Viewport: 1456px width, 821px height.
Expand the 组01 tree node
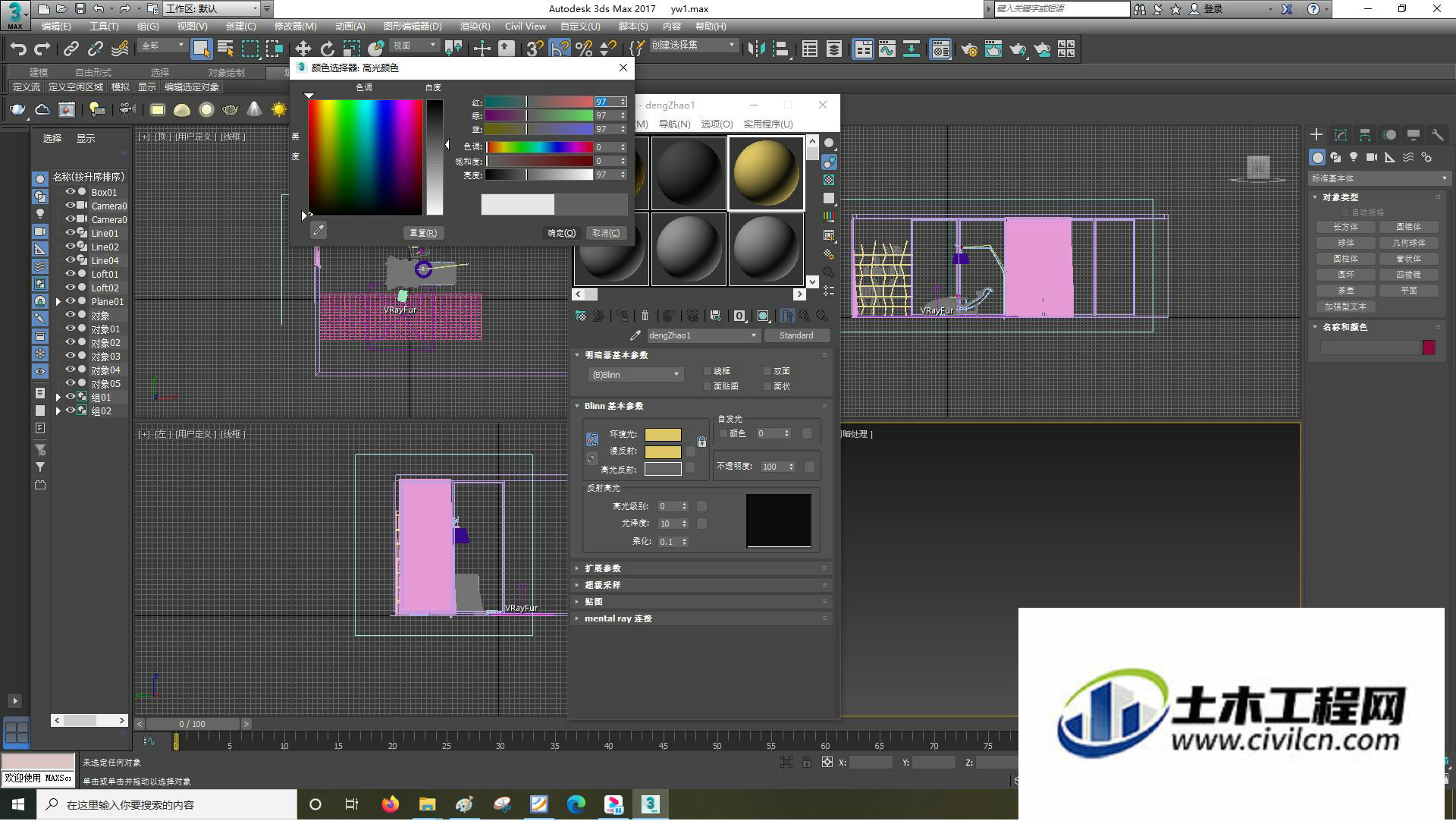(58, 398)
